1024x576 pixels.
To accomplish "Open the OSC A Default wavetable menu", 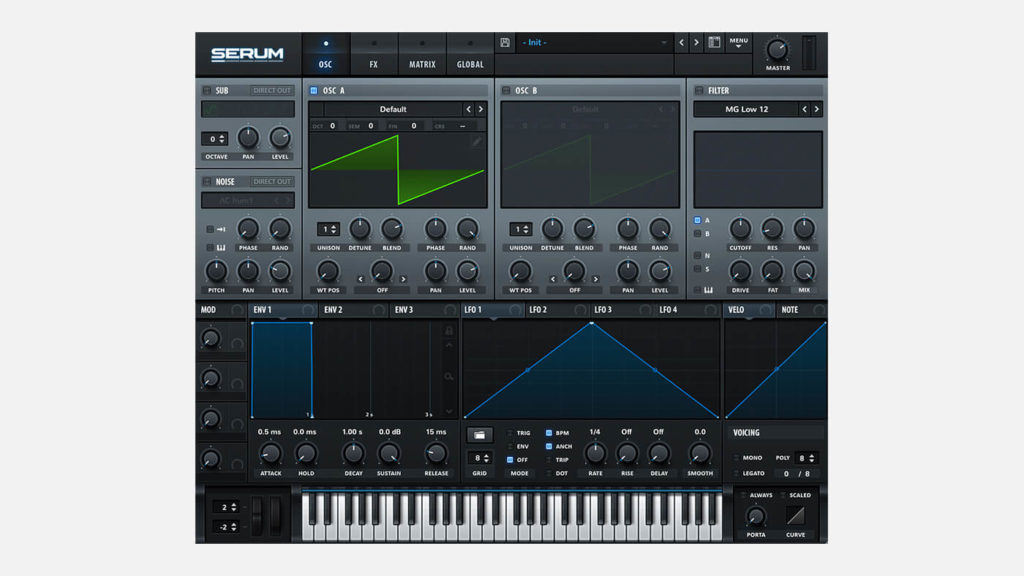I will [392, 109].
